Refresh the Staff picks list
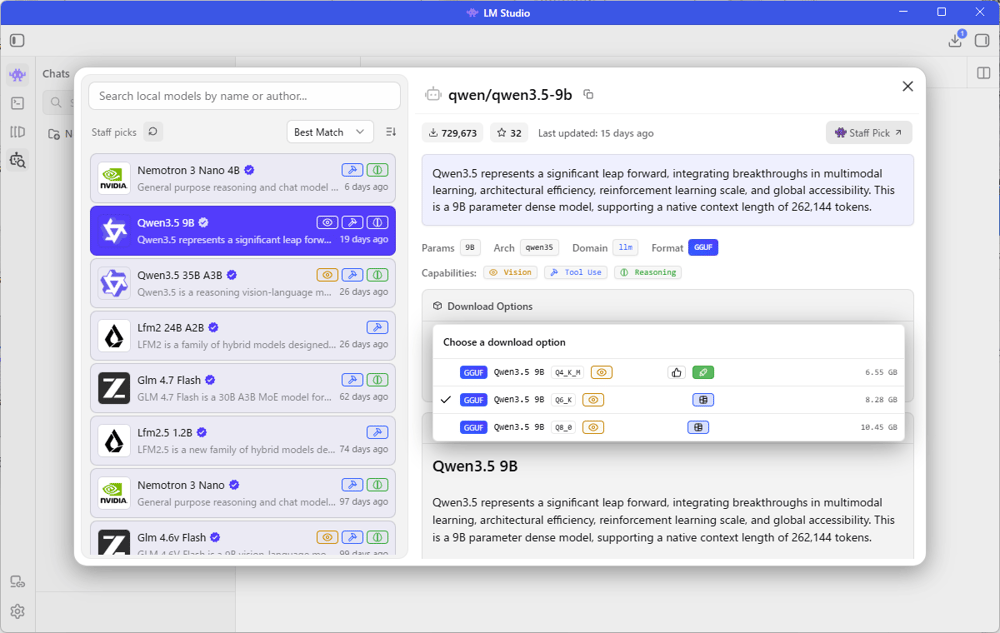 tap(153, 132)
